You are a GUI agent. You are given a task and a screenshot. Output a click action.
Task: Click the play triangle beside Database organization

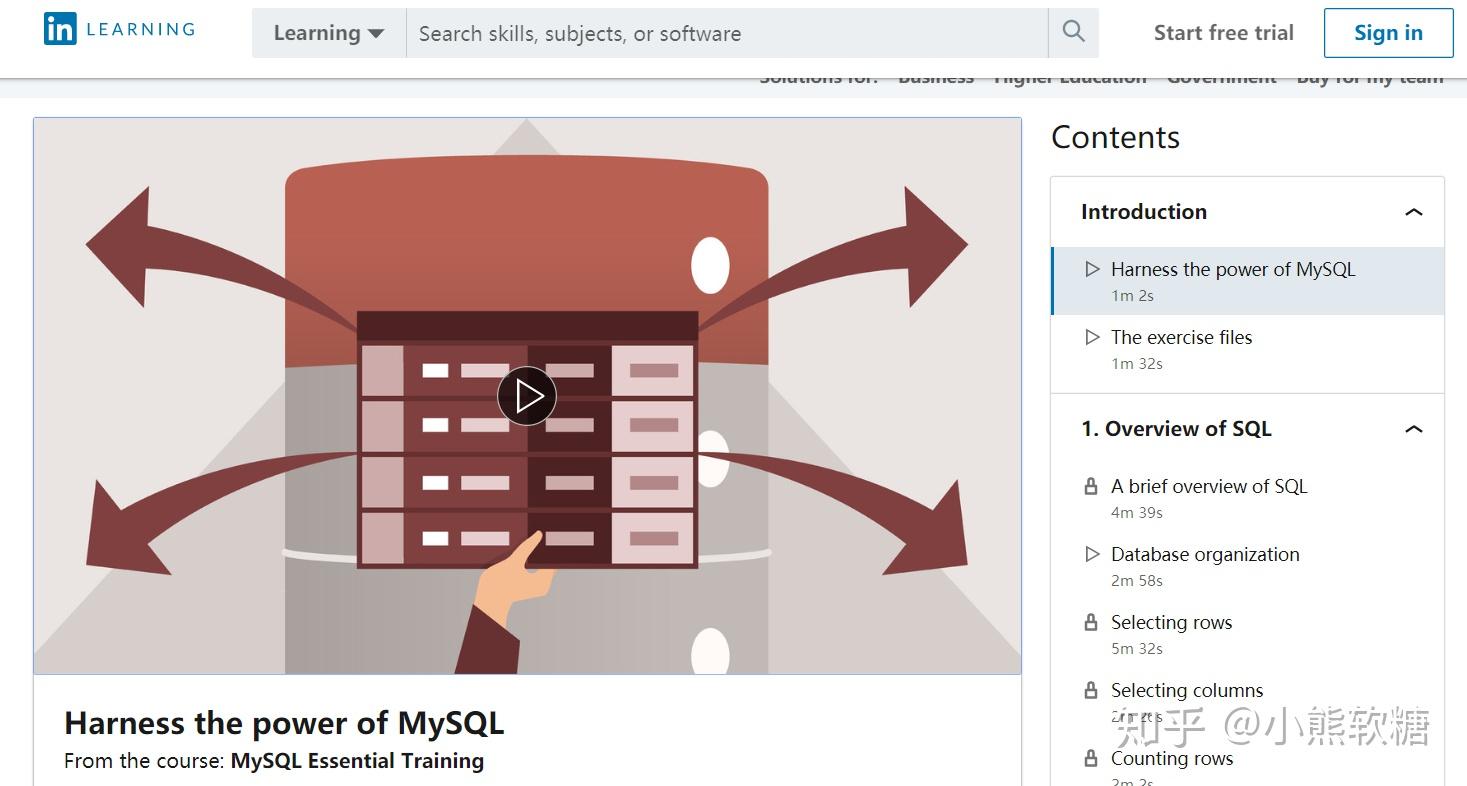[1092, 554]
